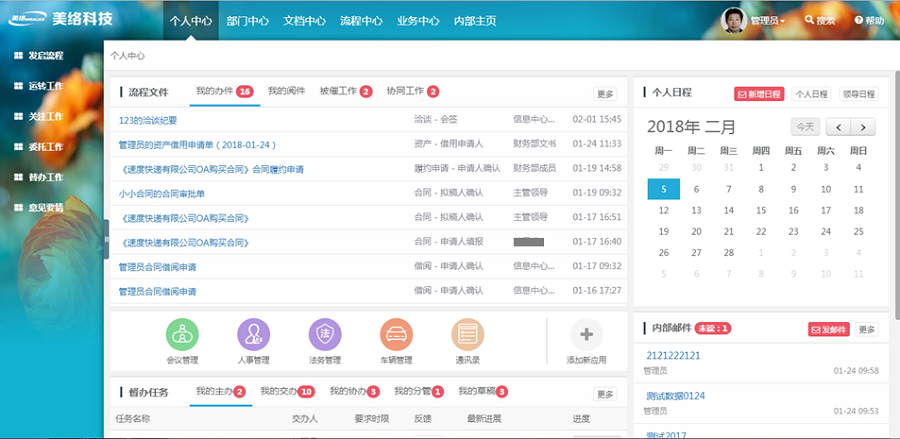Open the 文档中心 top menu
Screen dimensions: 900x439
point(304,20)
